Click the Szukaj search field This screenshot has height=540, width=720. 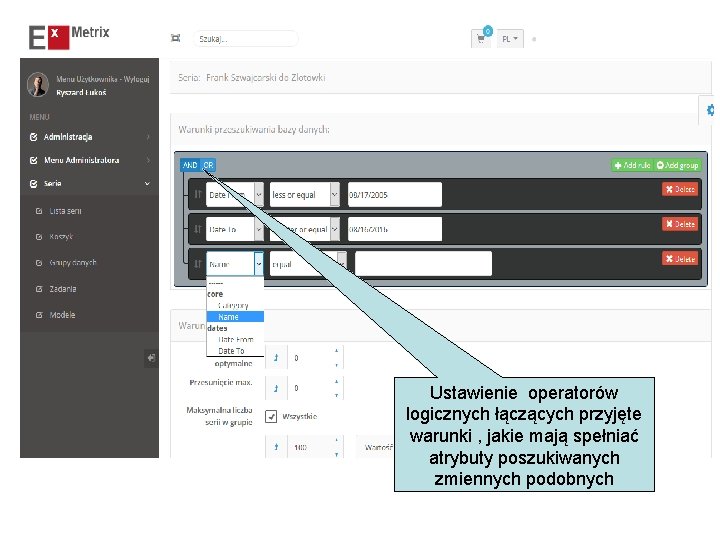(x=246, y=39)
